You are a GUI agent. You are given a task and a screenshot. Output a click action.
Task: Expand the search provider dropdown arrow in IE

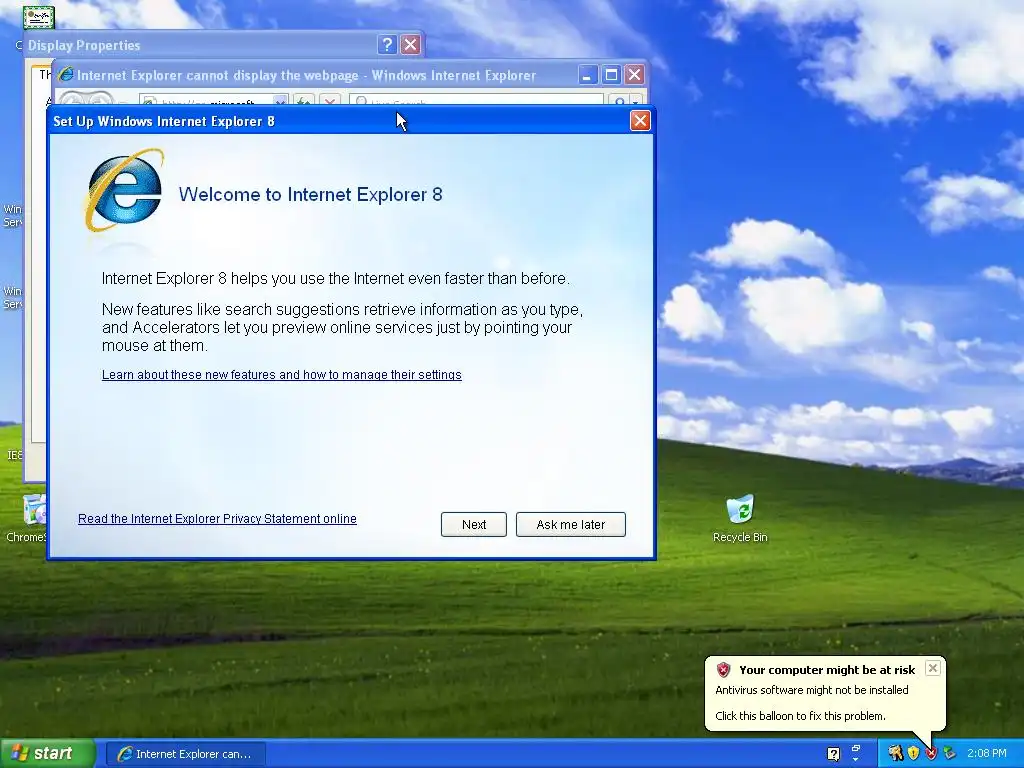click(x=636, y=101)
